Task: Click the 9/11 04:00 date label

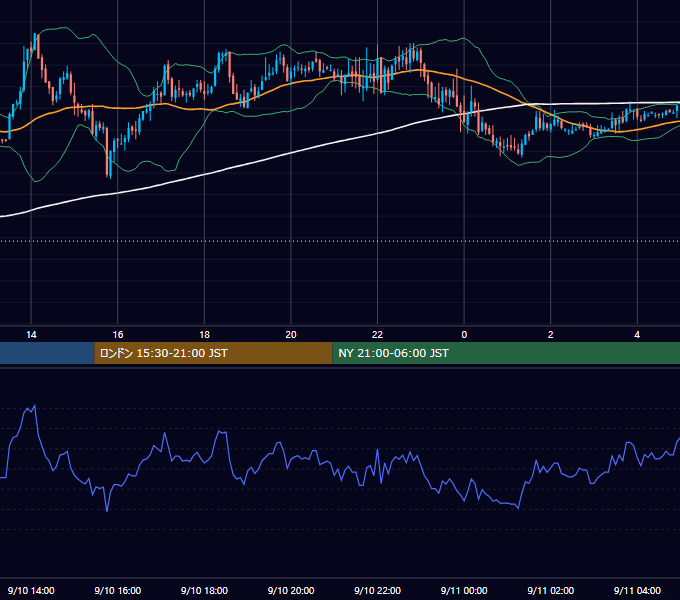Action: (x=637, y=590)
